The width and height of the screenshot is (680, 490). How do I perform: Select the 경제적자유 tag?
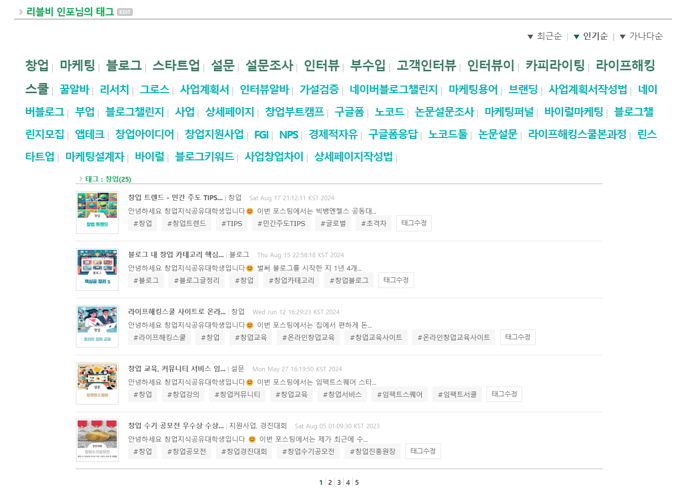click(x=333, y=134)
